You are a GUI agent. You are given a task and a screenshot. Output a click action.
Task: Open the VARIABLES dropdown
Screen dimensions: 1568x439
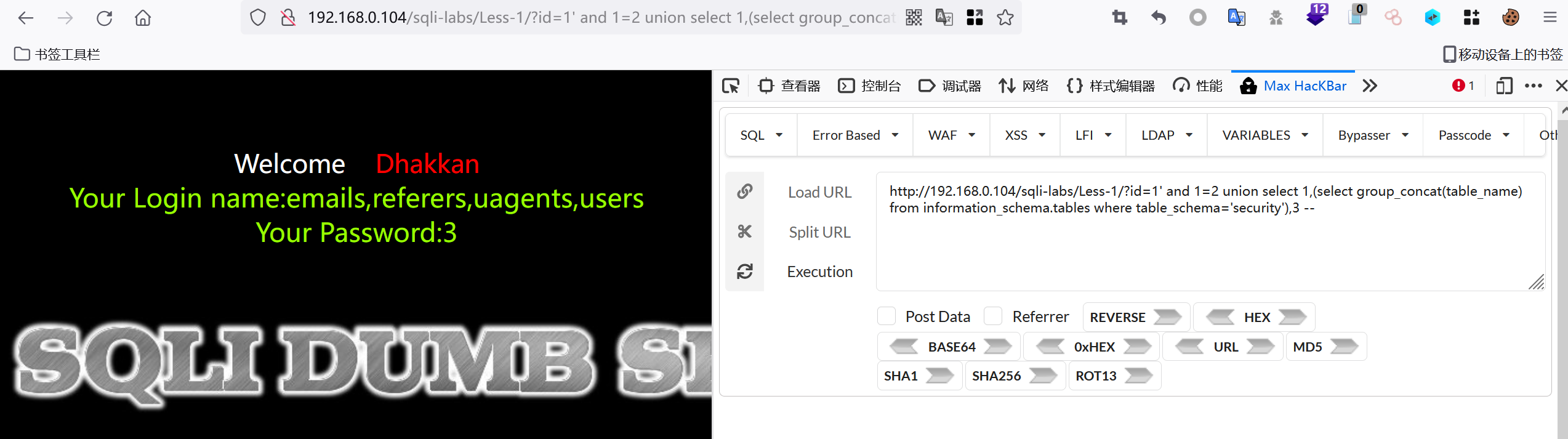[x=1265, y=135]
